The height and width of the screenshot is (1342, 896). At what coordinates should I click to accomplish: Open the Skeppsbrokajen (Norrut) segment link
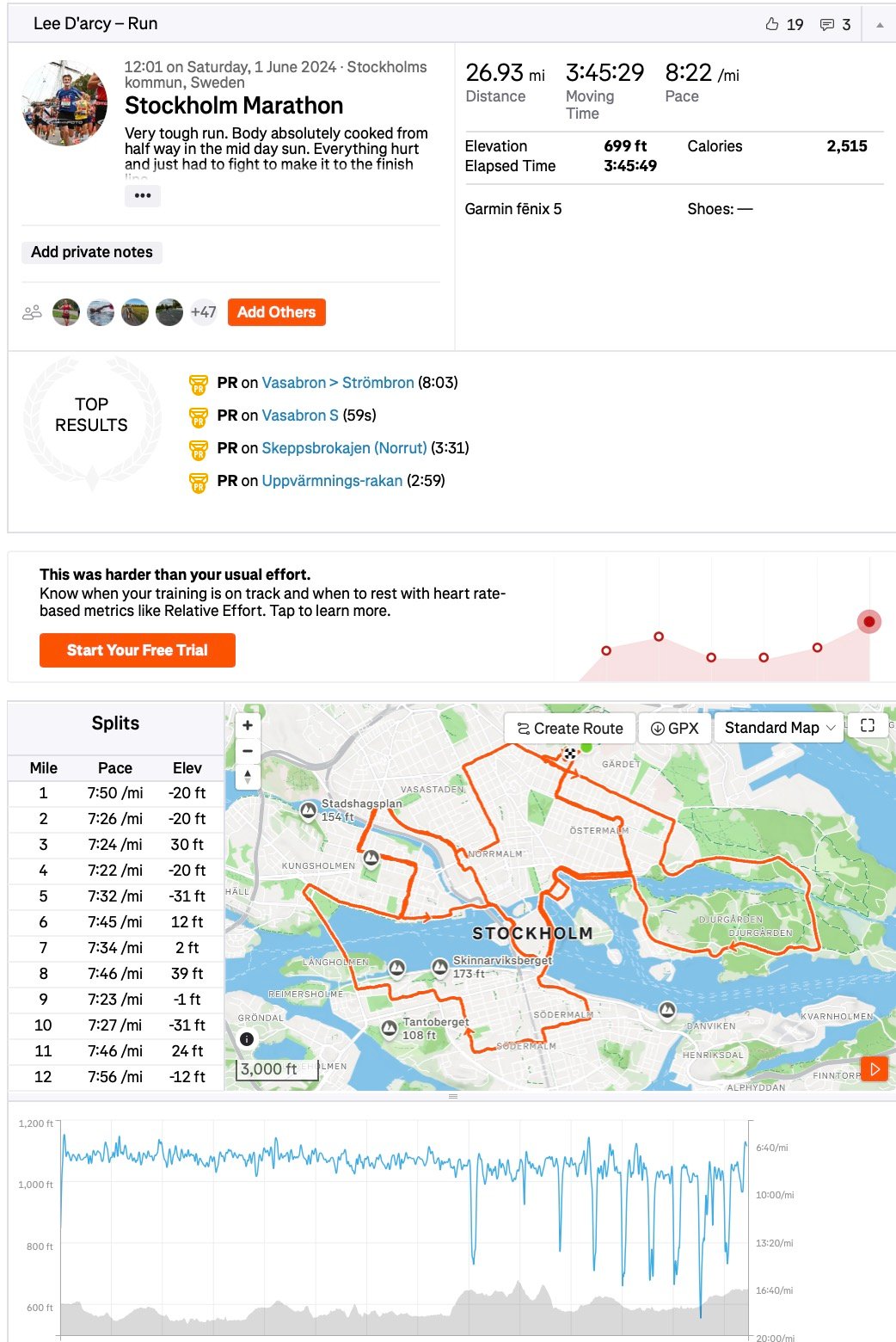345,448
